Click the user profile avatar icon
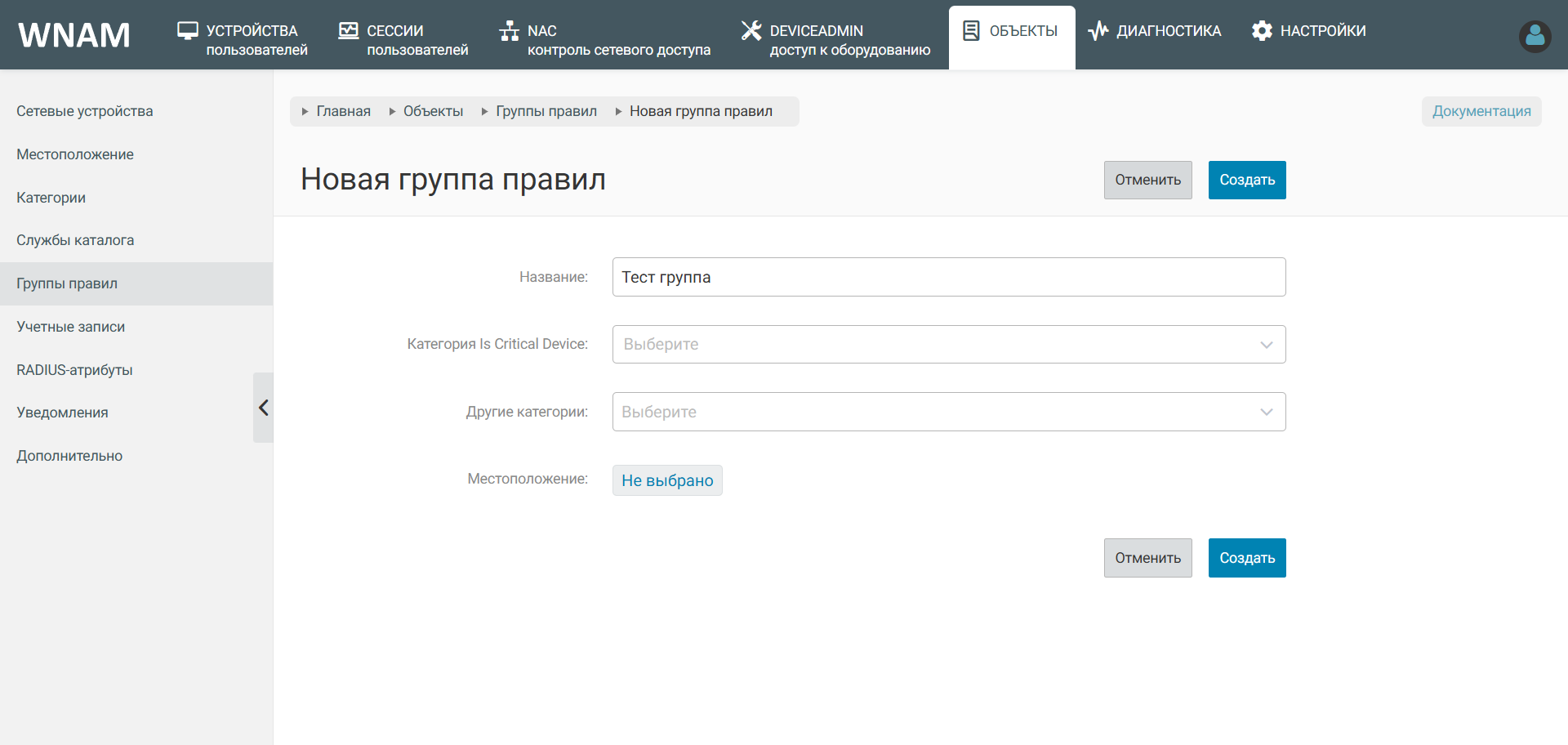 click(x=1535, y=36)
